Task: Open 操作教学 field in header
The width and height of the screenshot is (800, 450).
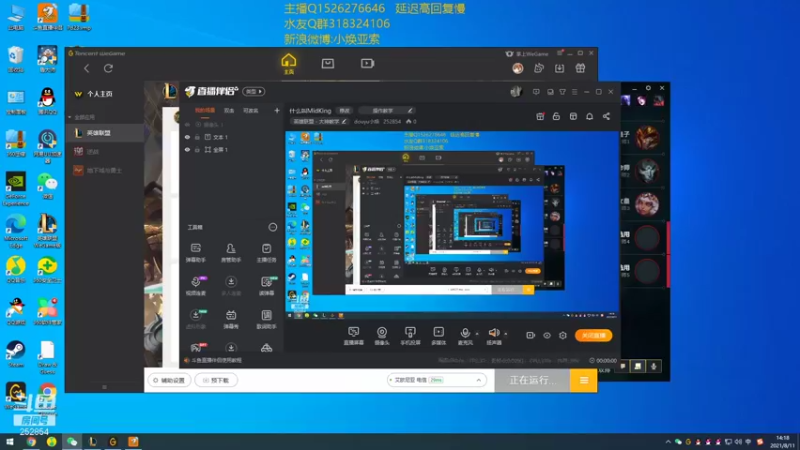Action: coord(386,111)
